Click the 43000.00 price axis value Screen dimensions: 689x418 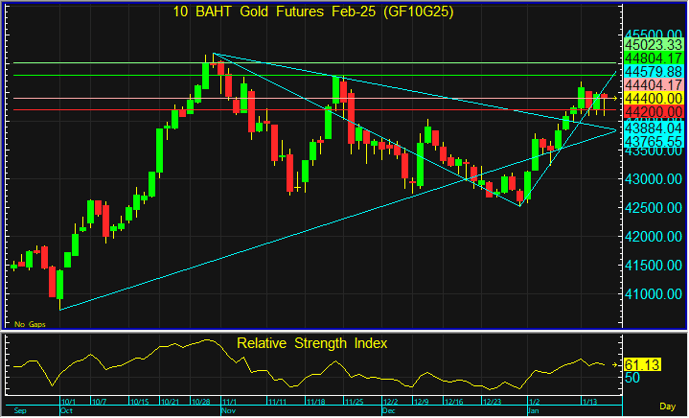[652, 179]
